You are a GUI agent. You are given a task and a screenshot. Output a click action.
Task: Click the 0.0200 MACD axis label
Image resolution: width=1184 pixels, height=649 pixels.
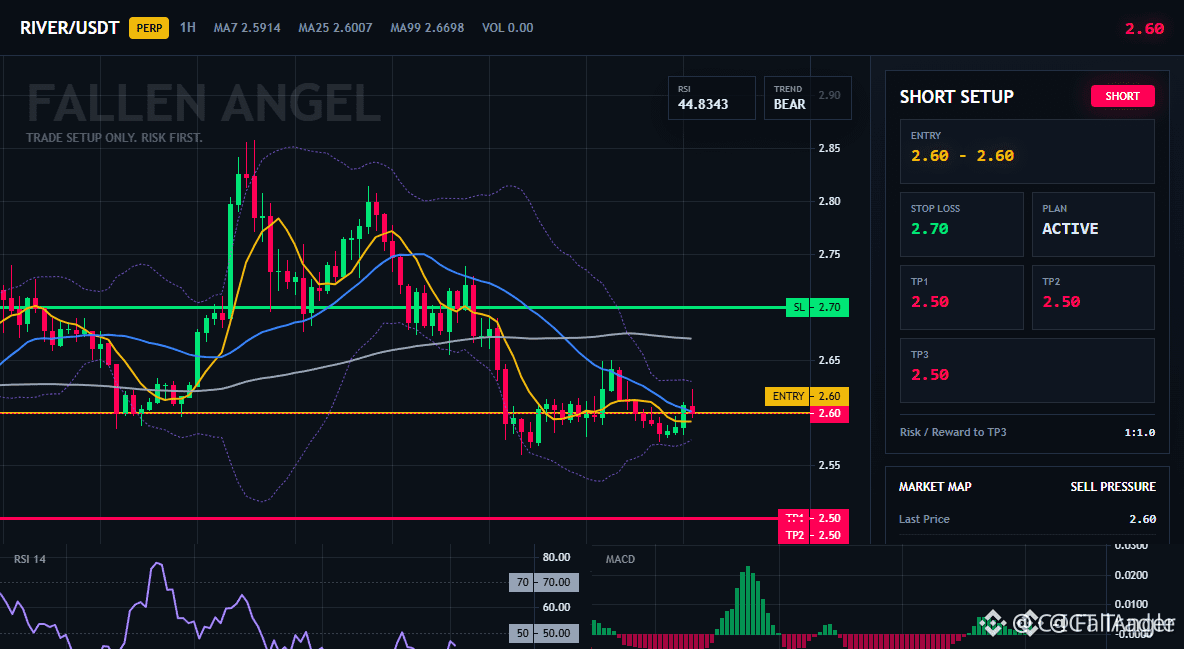click(1132, 575)
